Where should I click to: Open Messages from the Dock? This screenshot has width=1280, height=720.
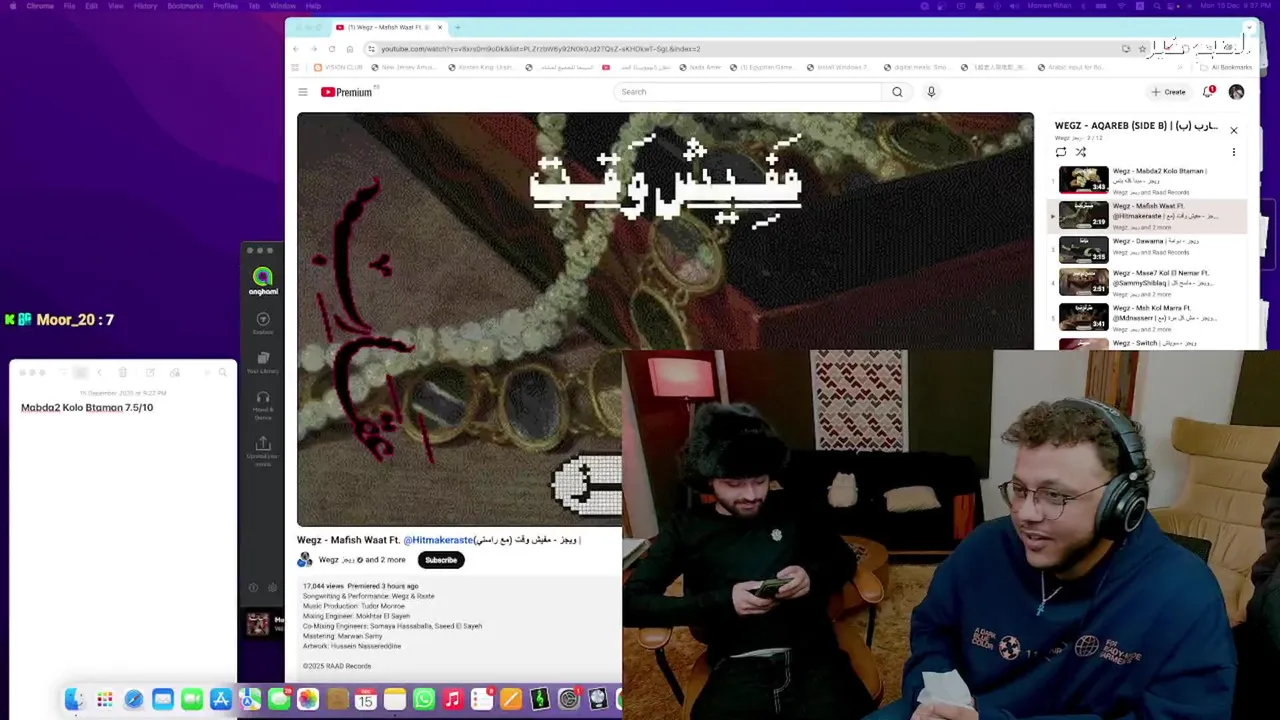click(279, 699)
